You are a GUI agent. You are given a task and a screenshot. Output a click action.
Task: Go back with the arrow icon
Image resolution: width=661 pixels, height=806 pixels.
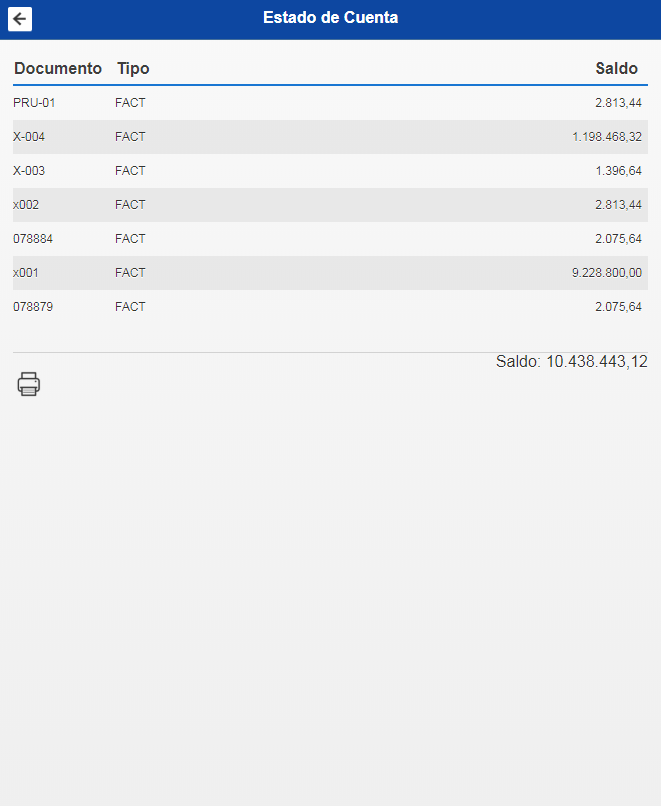tap(20, 19)
